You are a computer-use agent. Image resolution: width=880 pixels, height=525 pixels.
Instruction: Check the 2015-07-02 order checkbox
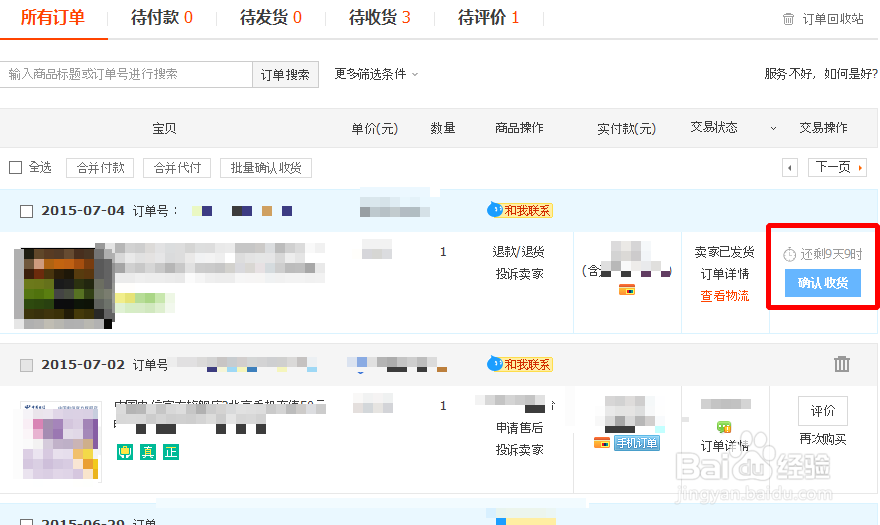(26, 365)
